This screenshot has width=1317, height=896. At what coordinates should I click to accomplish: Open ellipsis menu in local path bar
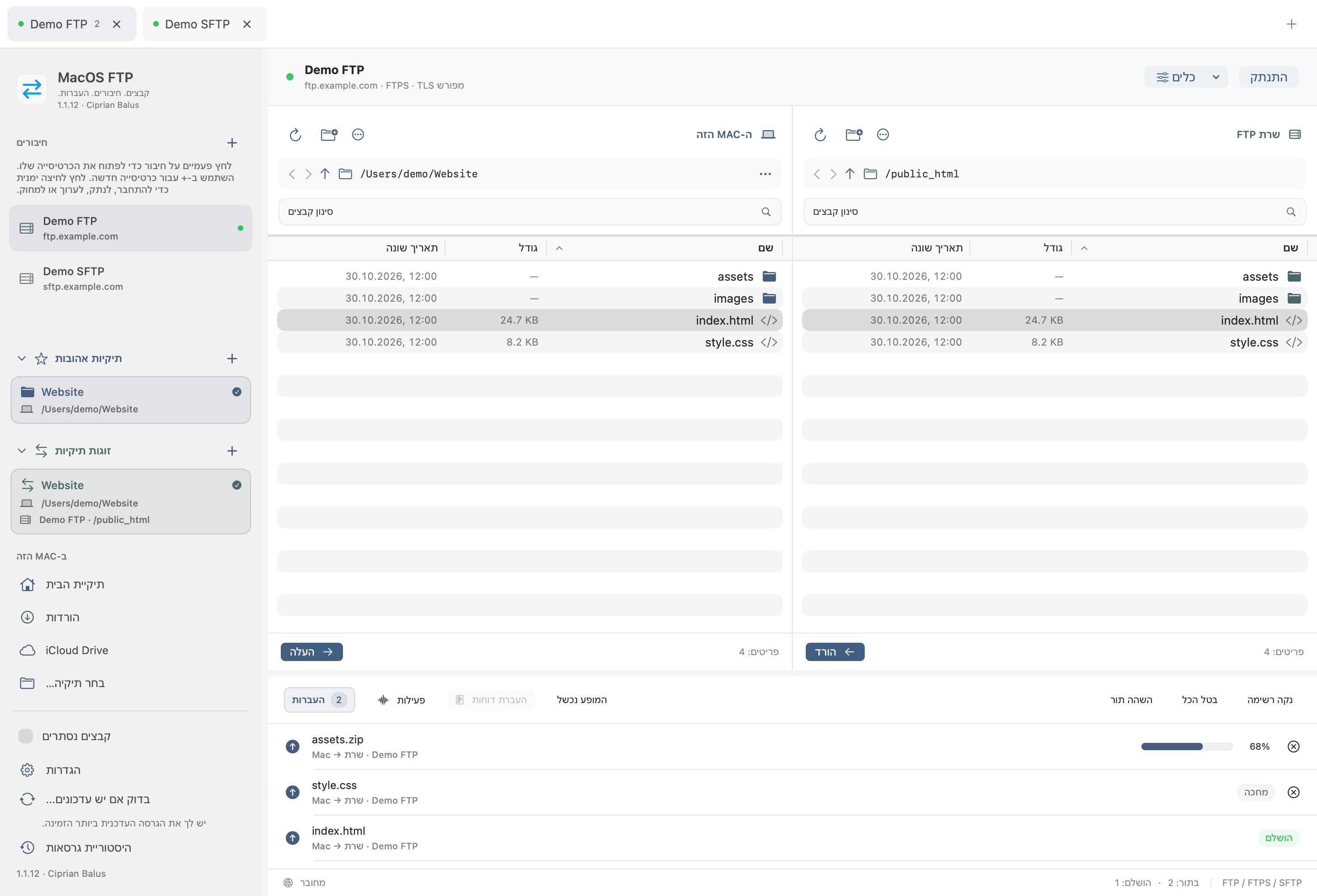pos(765,174)
